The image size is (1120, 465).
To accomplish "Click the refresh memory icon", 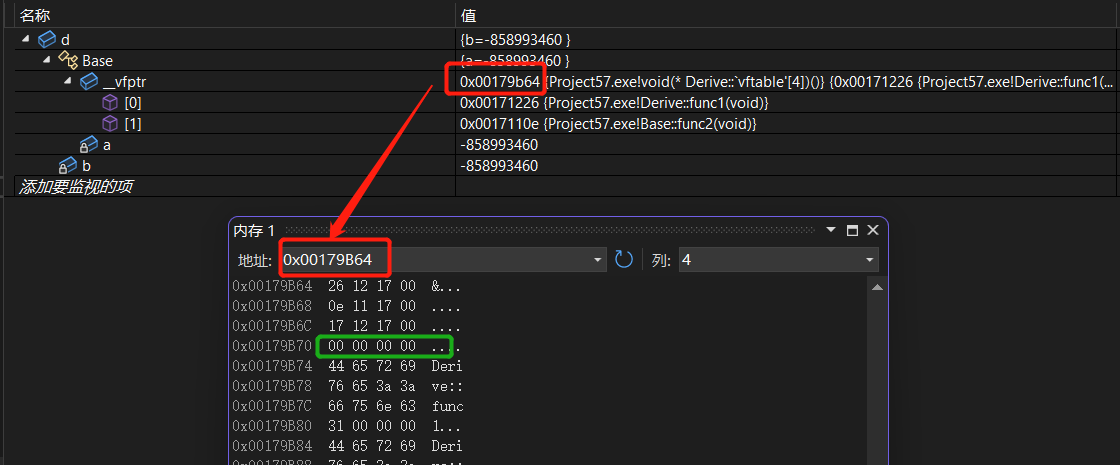I will coord(624,259).
